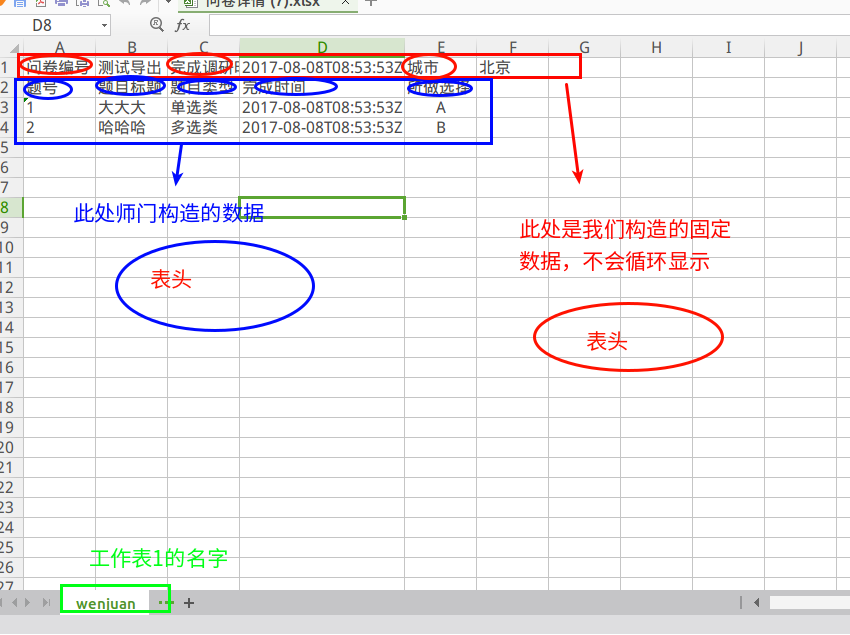850x635 pixels.
Task: Click the magnifier lookup icon beside fx
Action: (157, 24)
